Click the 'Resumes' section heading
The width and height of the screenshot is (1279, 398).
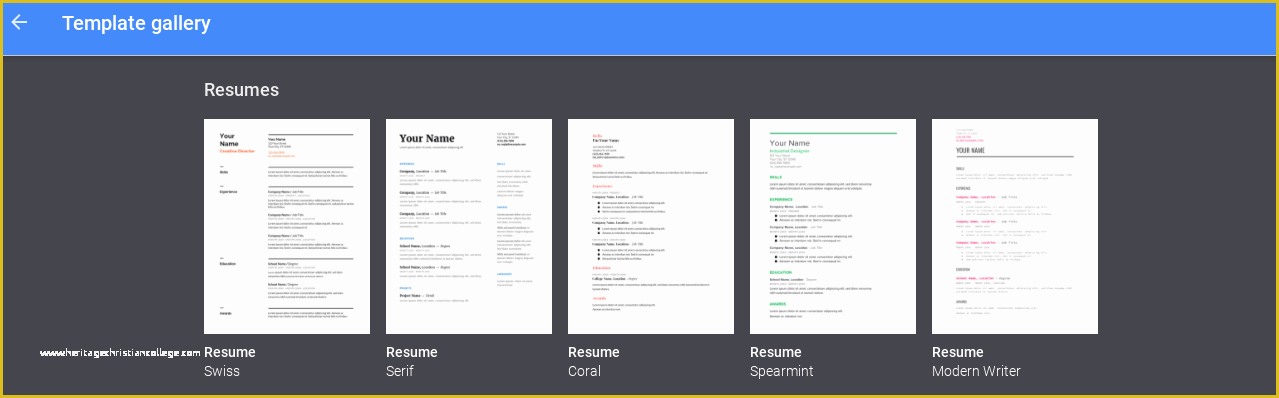coord(241,90)
